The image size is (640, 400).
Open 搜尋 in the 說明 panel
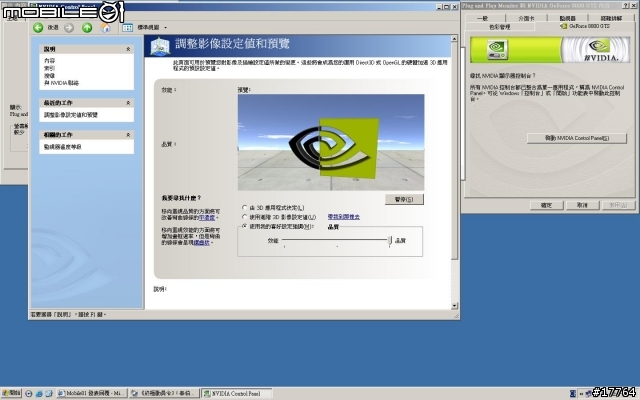point(49,76)
